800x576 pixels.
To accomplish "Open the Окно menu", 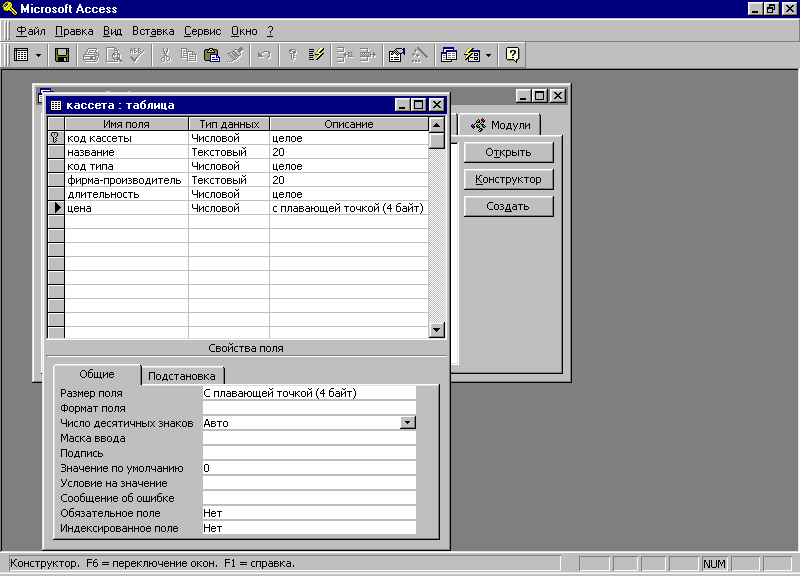I will tap(244, 31).
